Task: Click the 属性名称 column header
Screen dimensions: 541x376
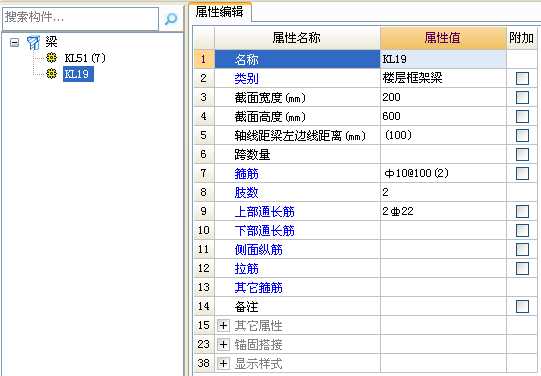Action: coord(297,38)
